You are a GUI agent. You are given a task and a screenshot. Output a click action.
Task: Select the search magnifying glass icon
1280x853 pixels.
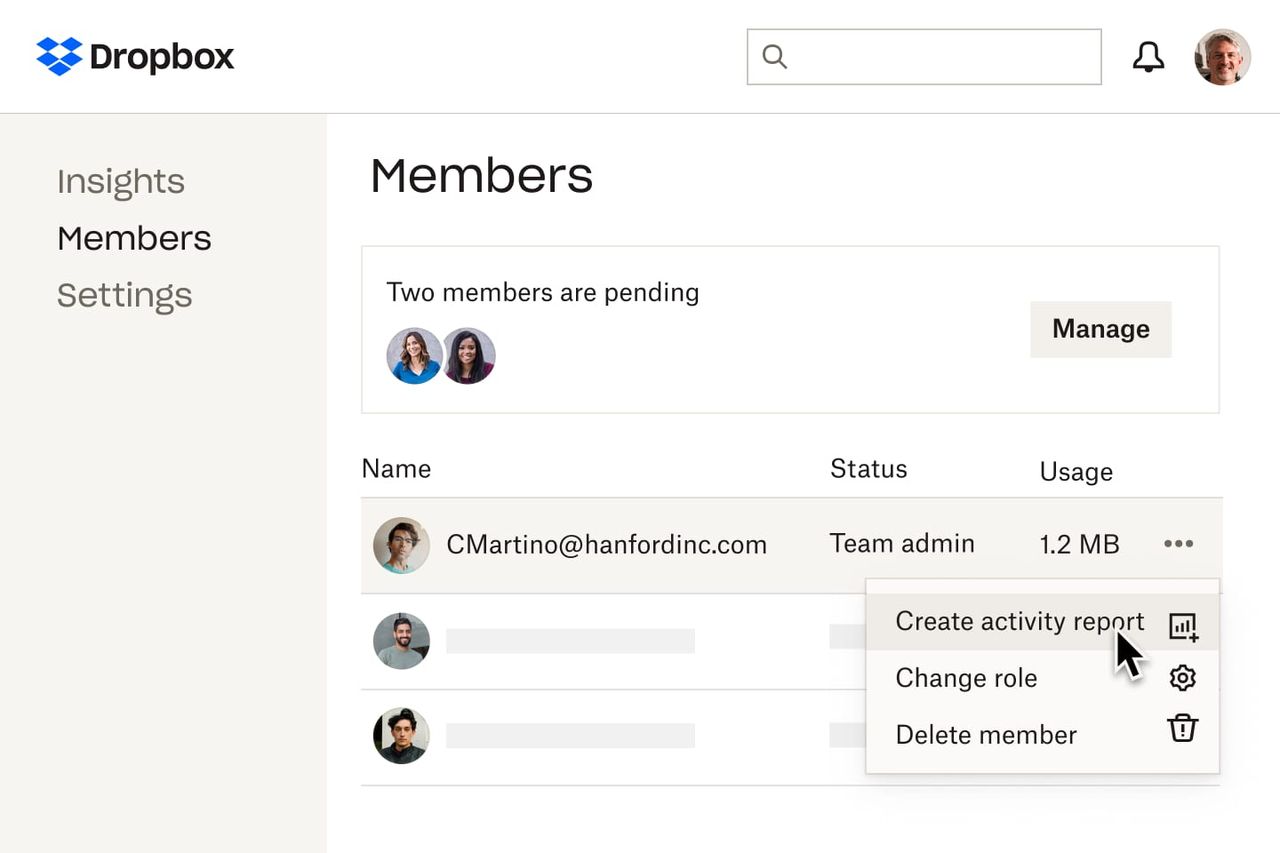[774, 57]
